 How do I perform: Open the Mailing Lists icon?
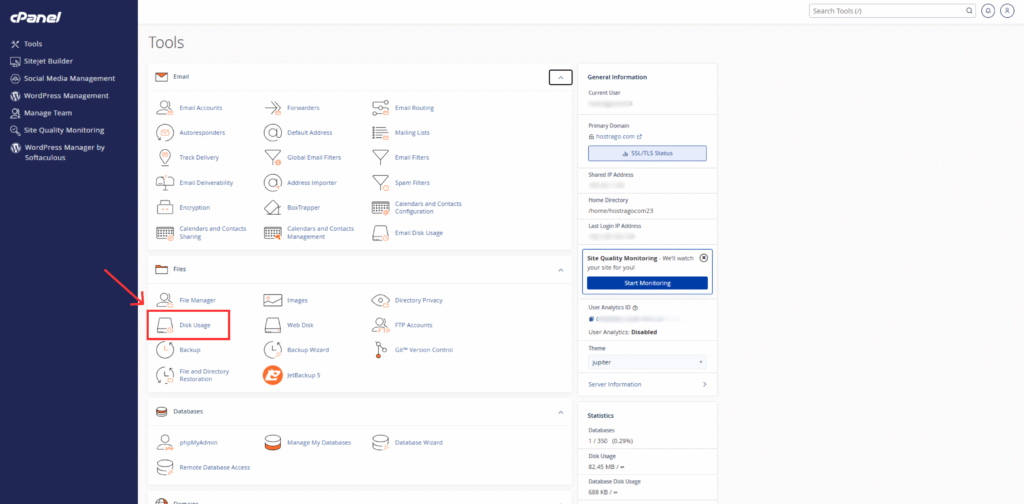(x=381, y=133)
